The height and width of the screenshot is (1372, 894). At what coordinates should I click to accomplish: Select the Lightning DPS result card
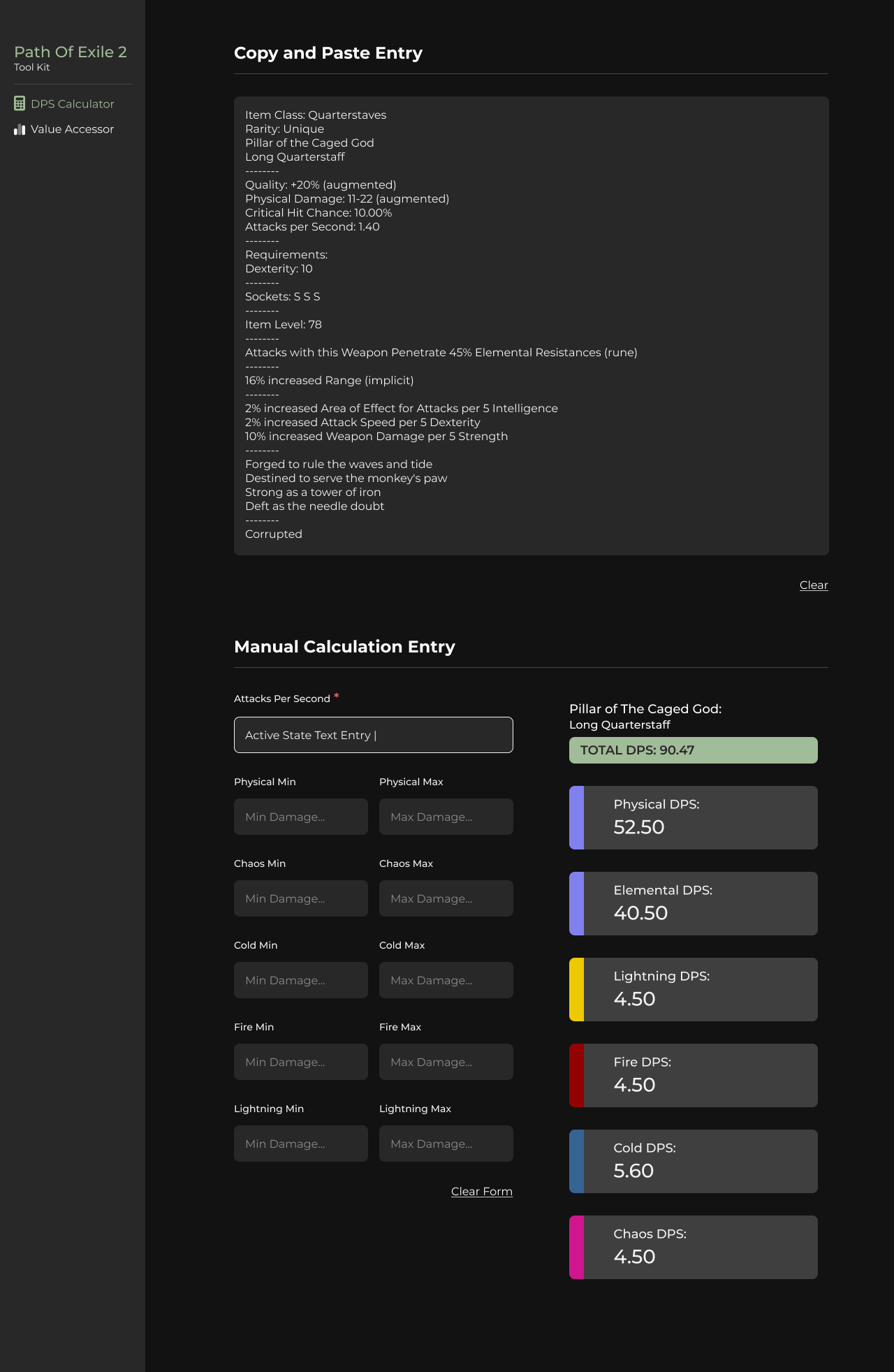click(694, 989)
